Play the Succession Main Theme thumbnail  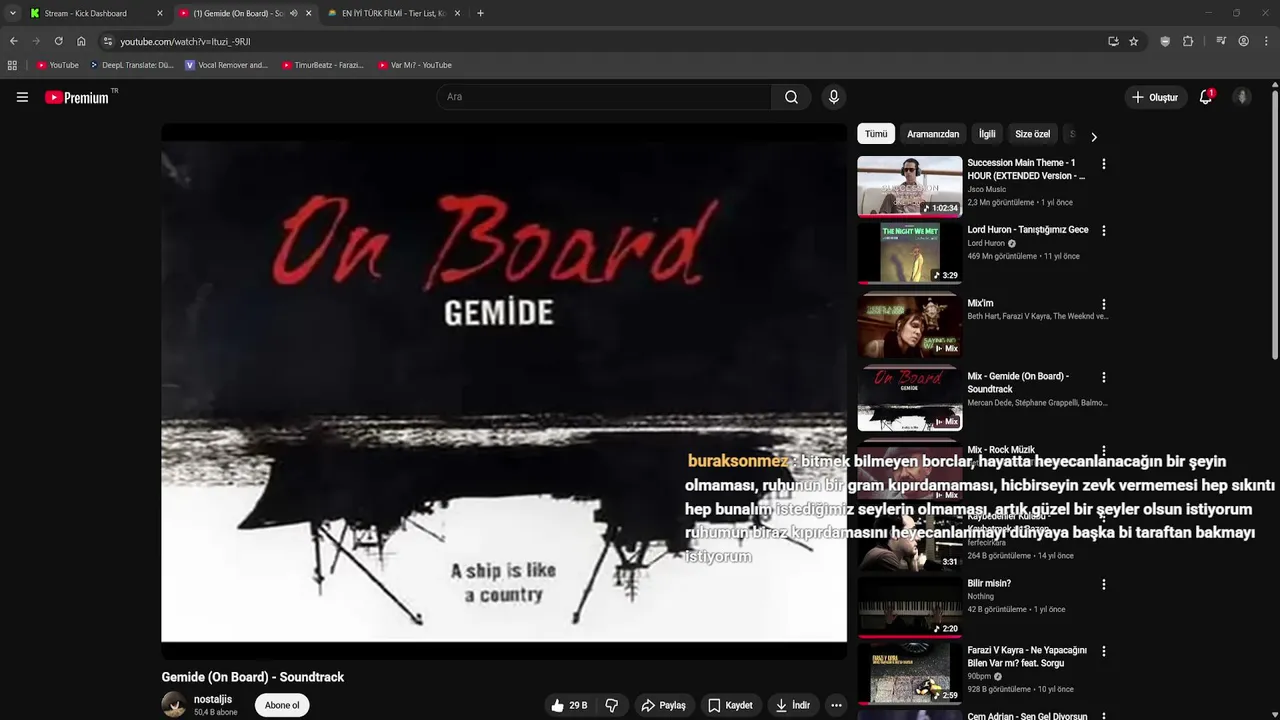[x=909, y=186]
